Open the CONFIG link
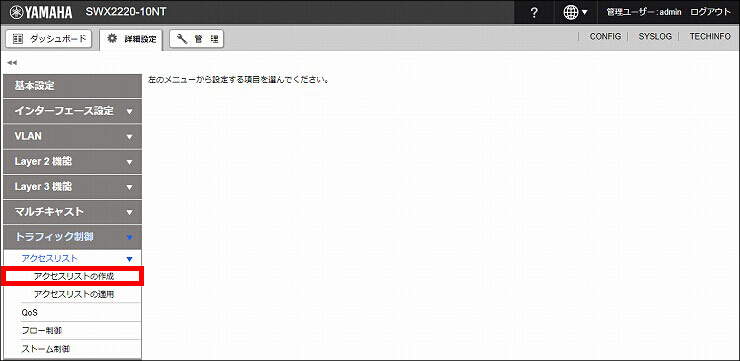Viewport: 740px width, 361px height. [605, 36]
